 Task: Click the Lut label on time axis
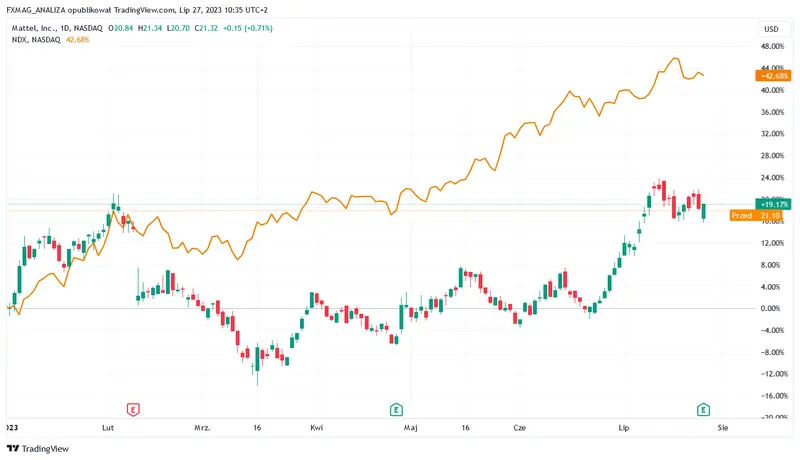point(107,426)
